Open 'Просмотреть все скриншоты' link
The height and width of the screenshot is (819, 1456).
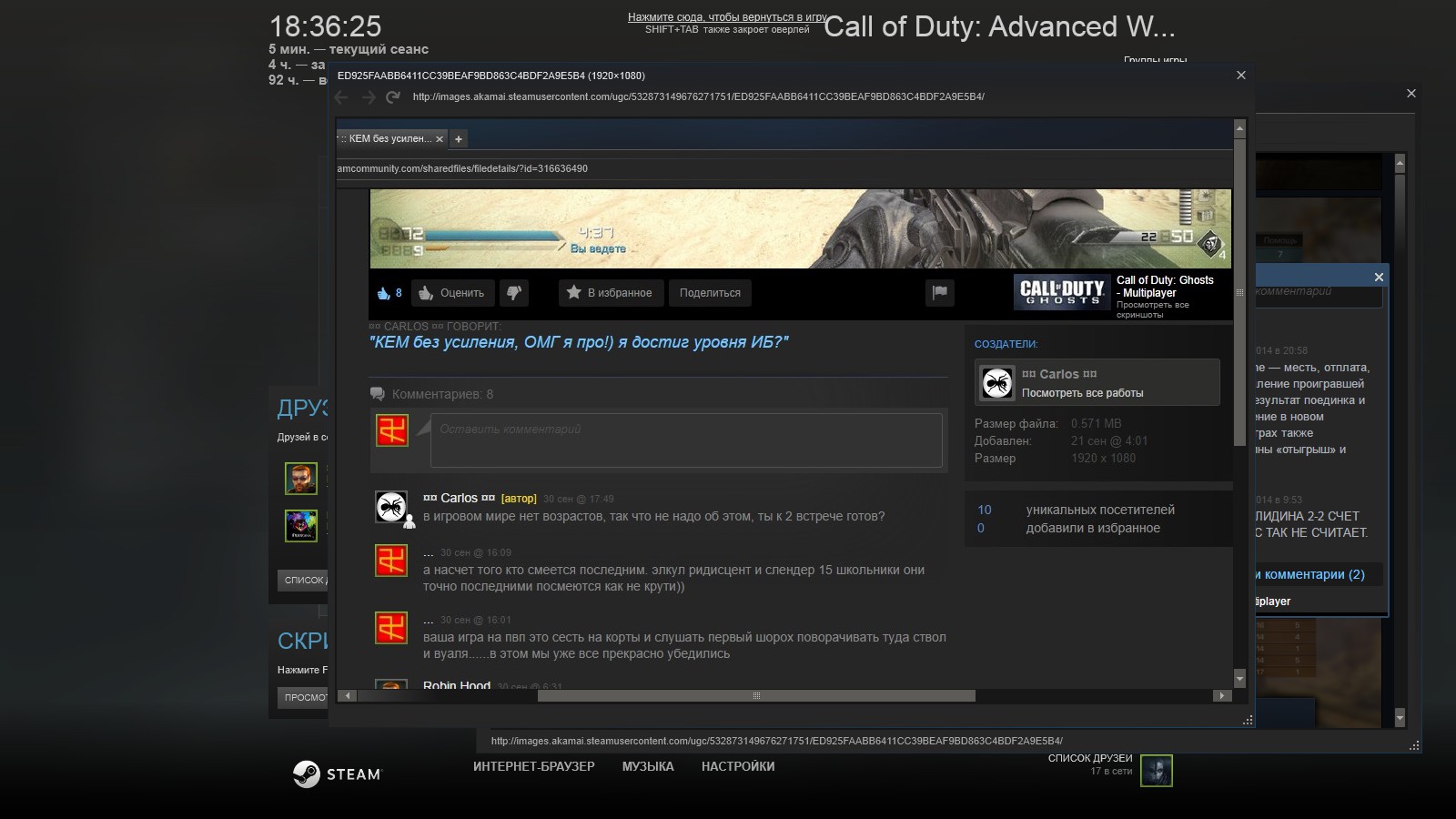(x=1153, y=309)
